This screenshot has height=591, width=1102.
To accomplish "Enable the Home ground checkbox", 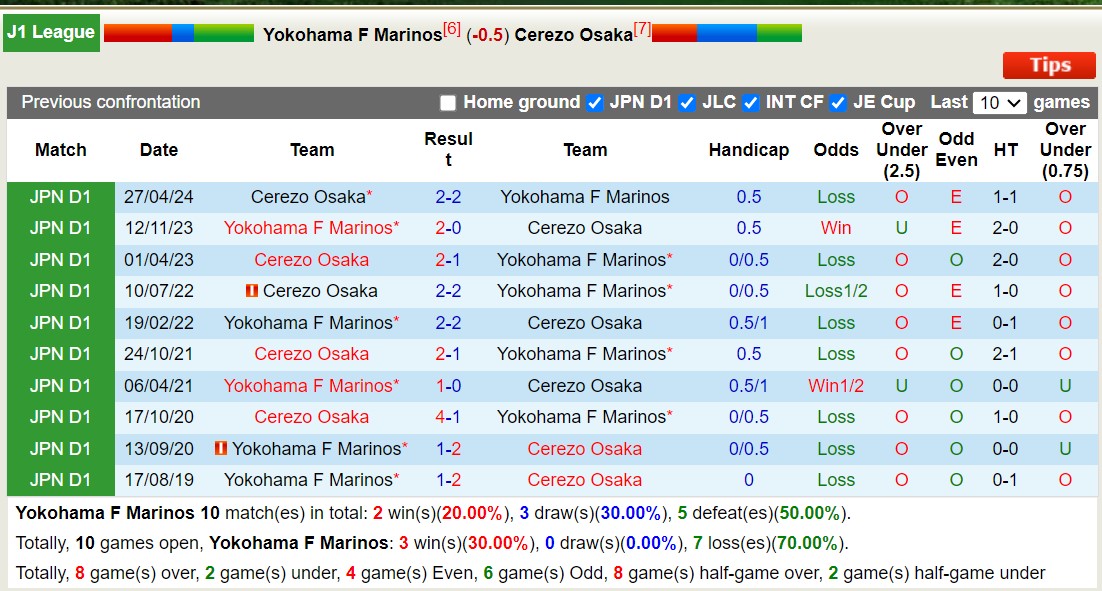I will 447,102.
